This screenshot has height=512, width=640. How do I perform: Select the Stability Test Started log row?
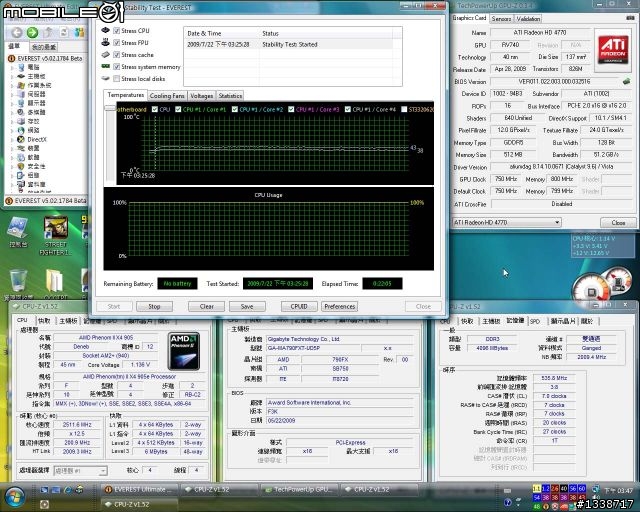pyautogui.click(x=290, y=45)
